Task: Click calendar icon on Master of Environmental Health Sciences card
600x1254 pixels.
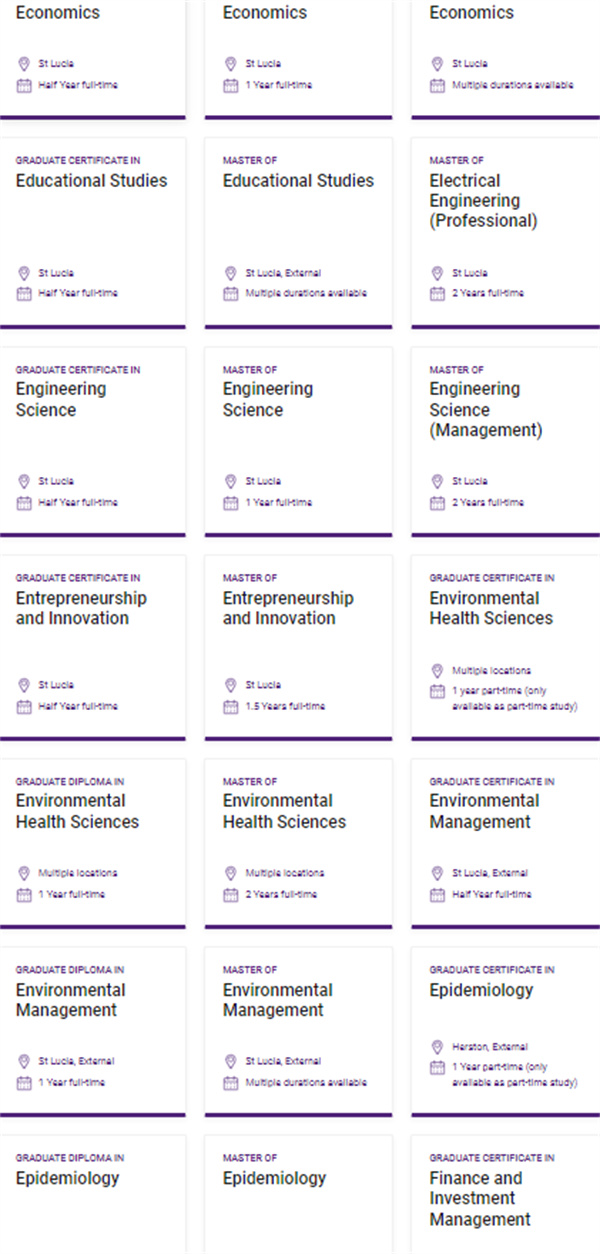Action: click(230, 894)
